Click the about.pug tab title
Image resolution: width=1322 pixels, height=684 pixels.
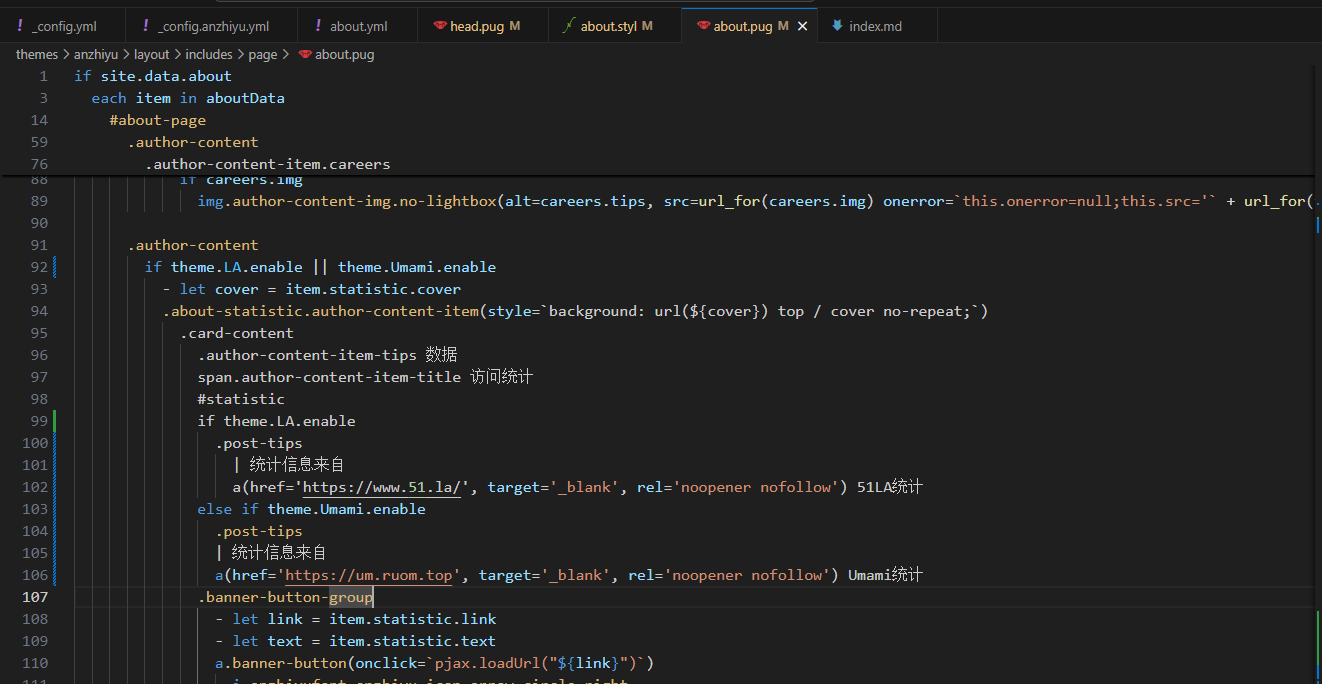point(743,26)
